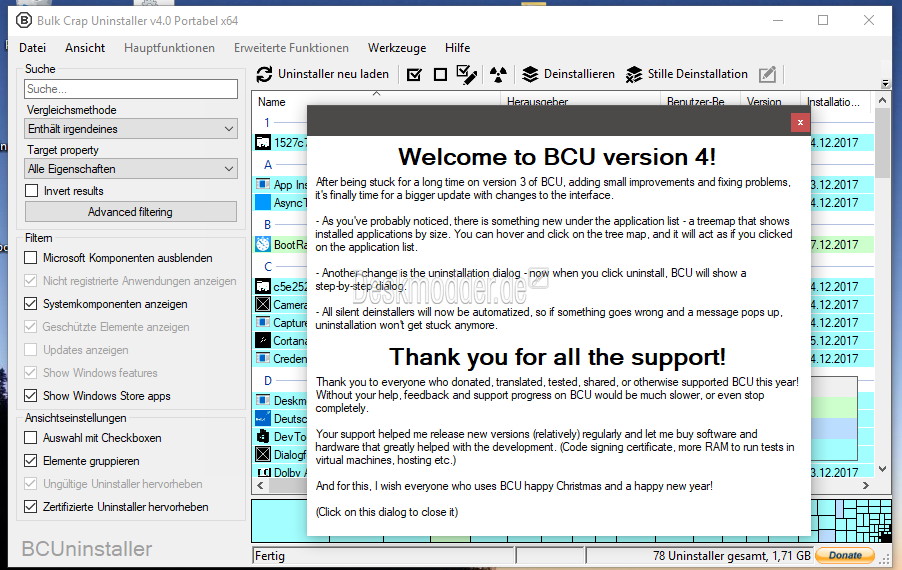Click the Advanced filtering button

[131, 212]
